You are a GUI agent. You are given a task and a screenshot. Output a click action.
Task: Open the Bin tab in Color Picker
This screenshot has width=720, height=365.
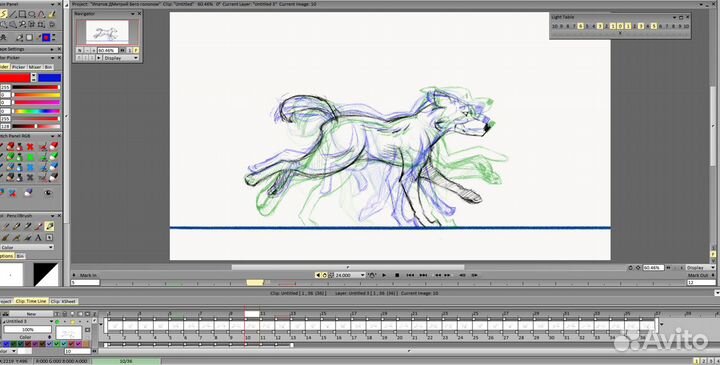point(48,67)
